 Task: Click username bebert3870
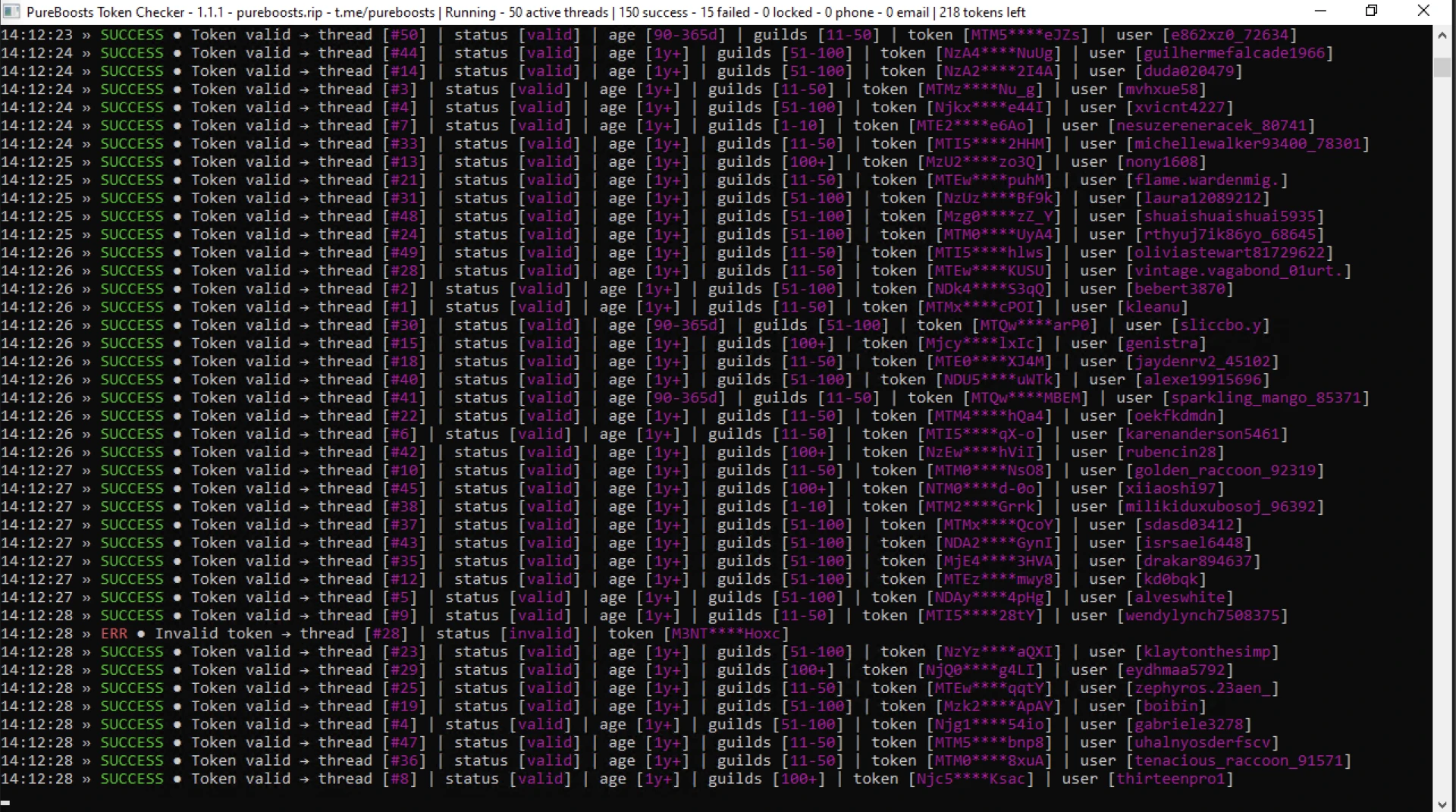pos(1180,289)
